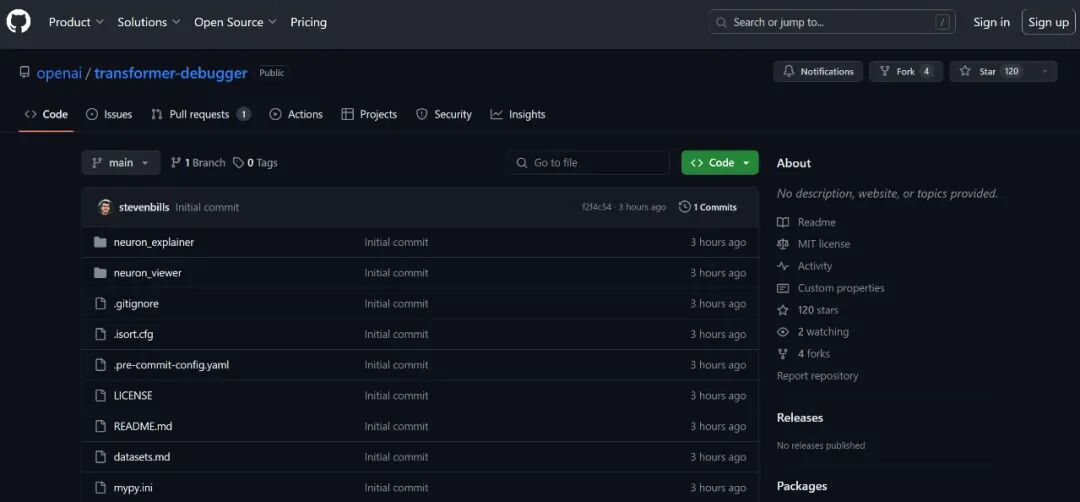Open the .gitignore file
1080x502 pixels.
pyautogui.click(x=136, y=304)
